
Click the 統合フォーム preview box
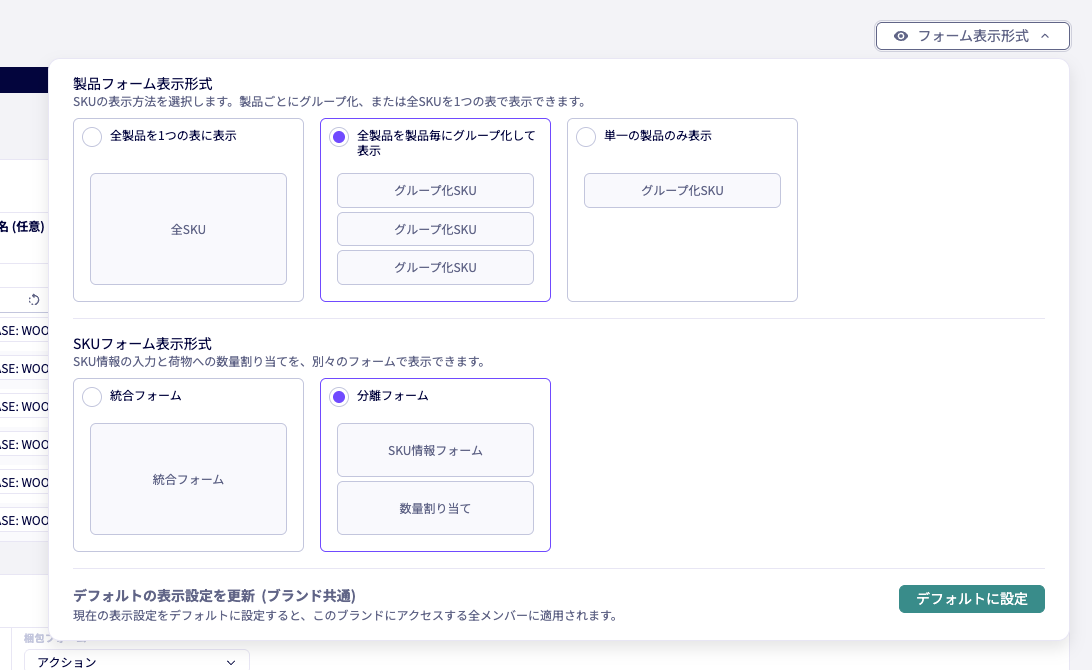point(188,479)
